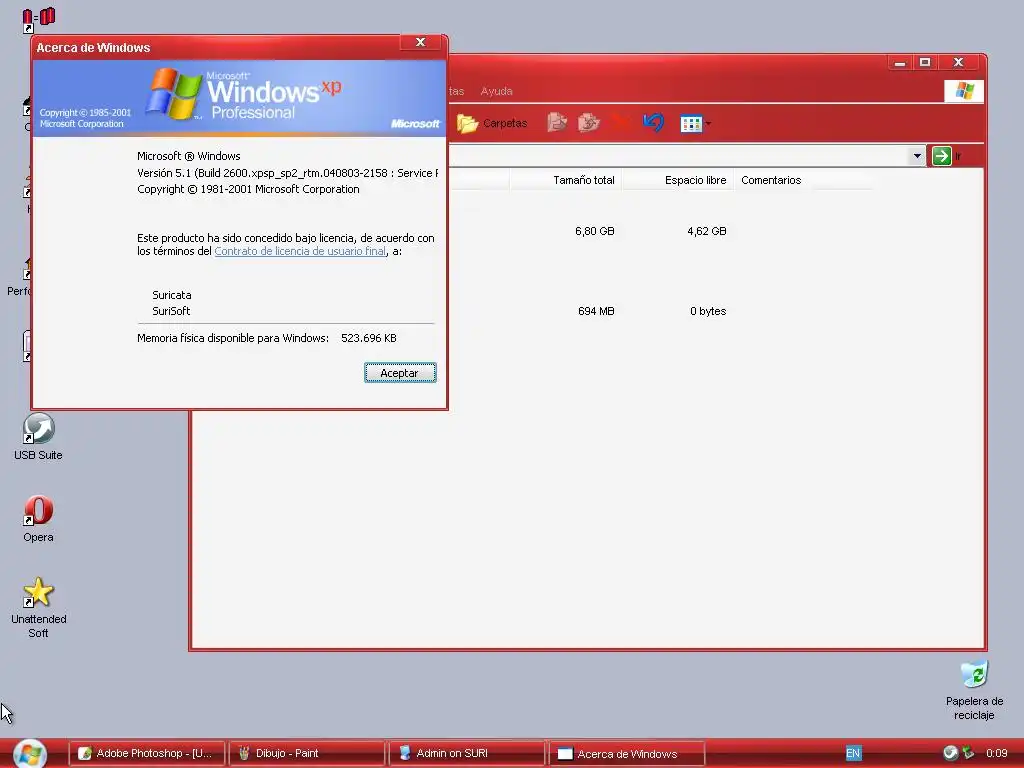Sort by the Comentarios column header
Image resolution: width=1024 pixels, height=768 pixels.
(803, 180)
